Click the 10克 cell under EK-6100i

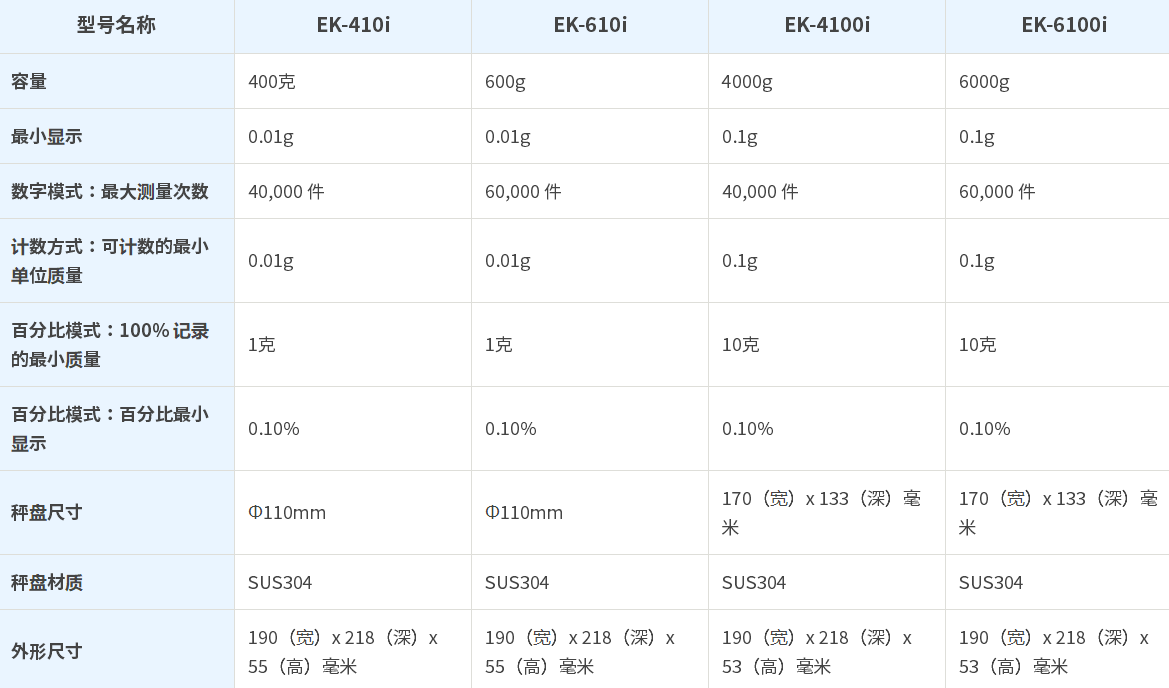point(977,344)
